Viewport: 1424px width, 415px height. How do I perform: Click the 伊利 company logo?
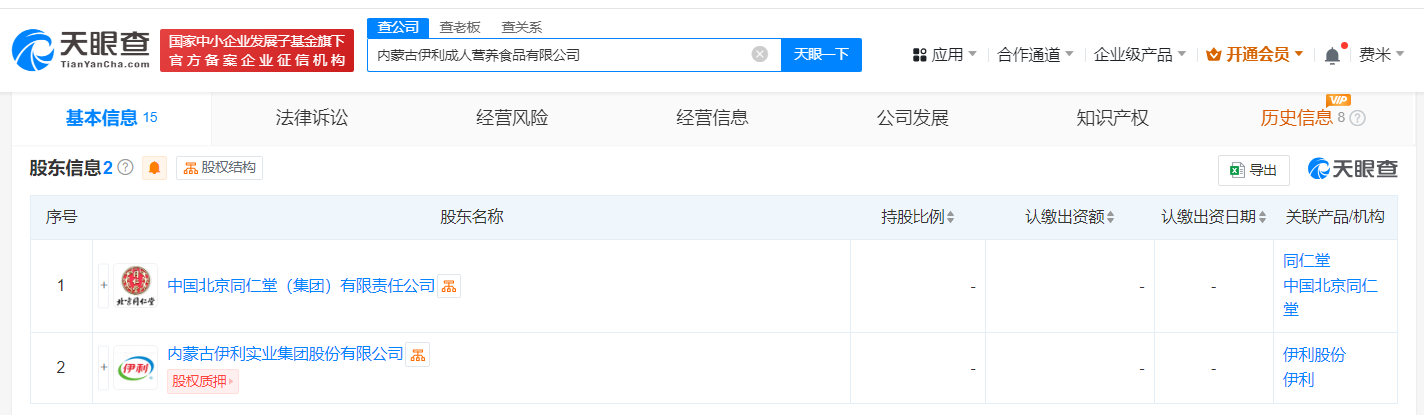tap(135, 368)
